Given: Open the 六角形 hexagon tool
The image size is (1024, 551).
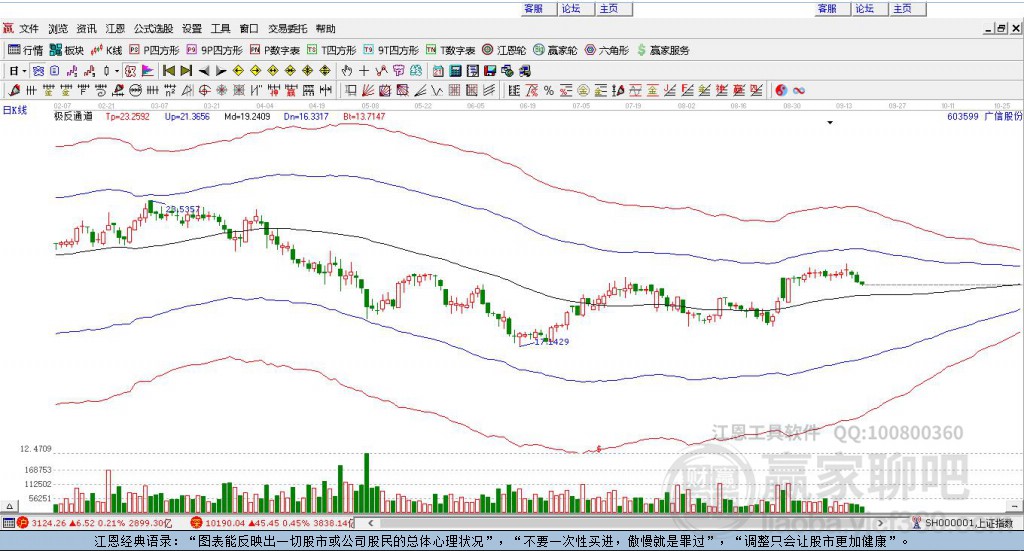Looking at the screenshot, I should point(607,50).
